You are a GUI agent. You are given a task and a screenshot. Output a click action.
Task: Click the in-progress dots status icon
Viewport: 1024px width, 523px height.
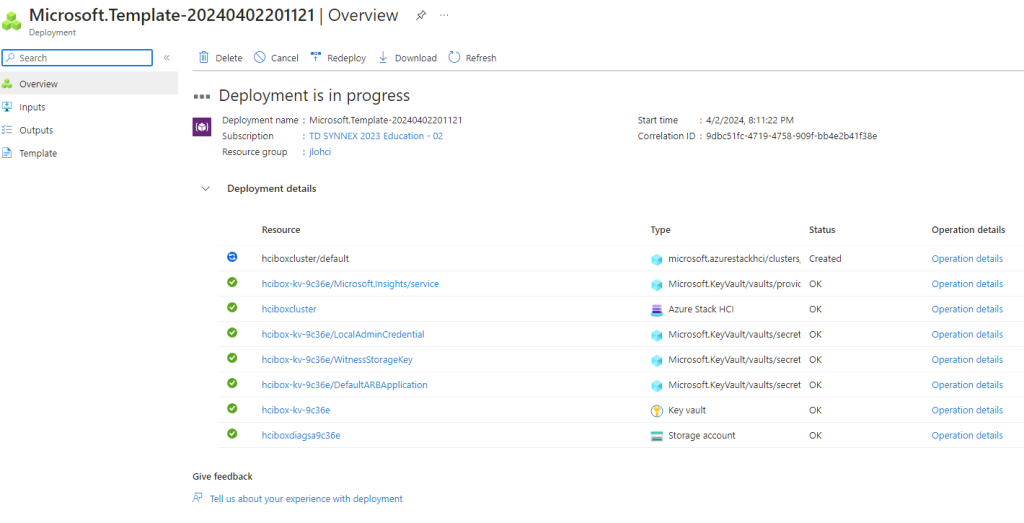coord(202,97)
